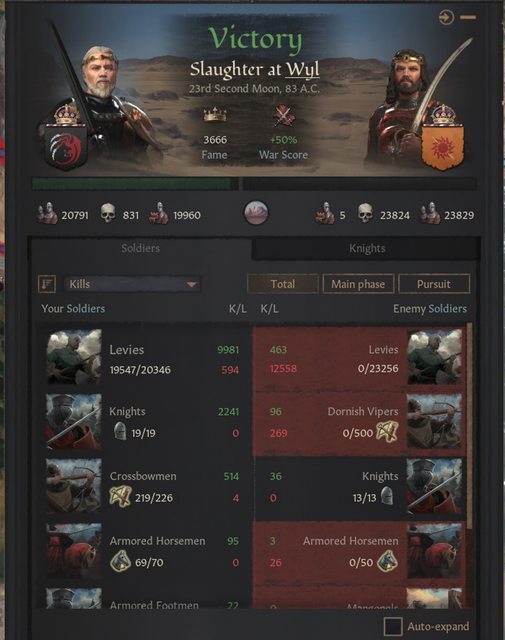Switch to the Soldiers tab

[140, 248]
